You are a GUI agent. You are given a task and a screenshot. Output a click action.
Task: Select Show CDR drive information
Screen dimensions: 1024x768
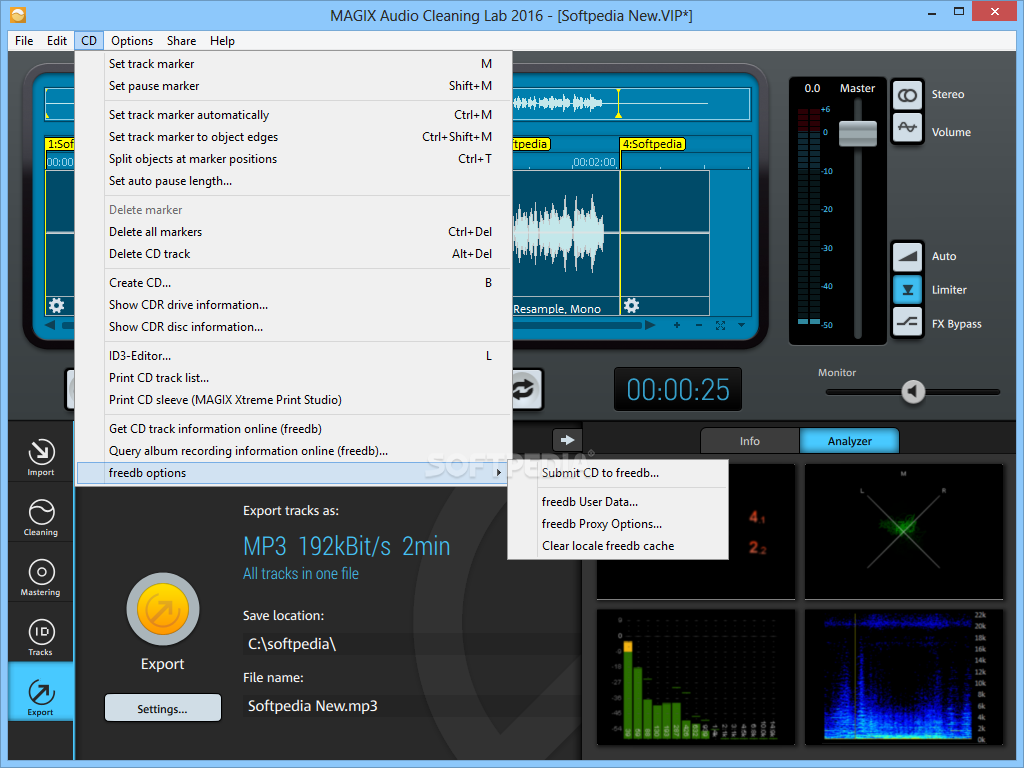click(292, 305)
